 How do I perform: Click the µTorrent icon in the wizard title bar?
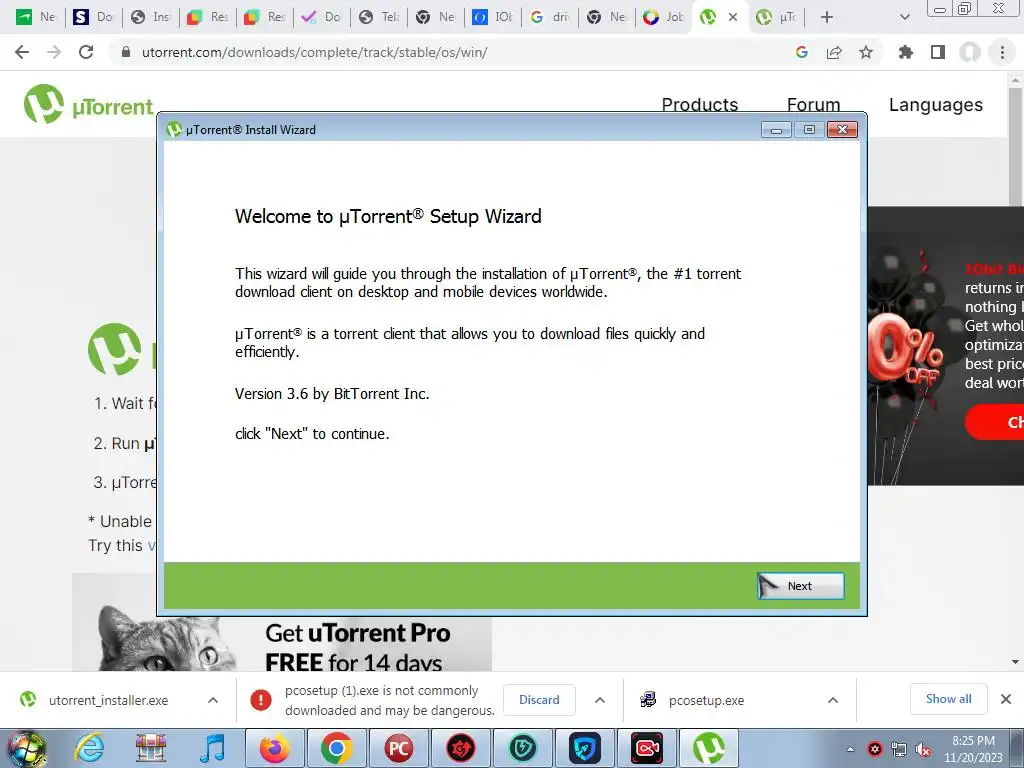[x=174, y=129]
